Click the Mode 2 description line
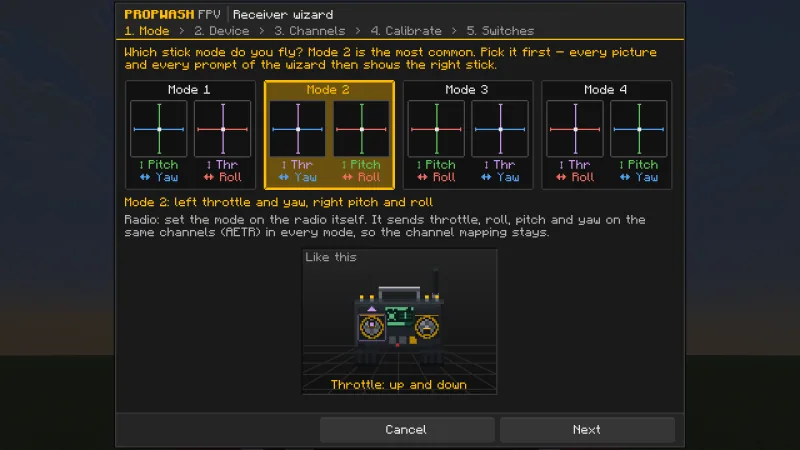800x450 pixels. (x=279, y=202)
